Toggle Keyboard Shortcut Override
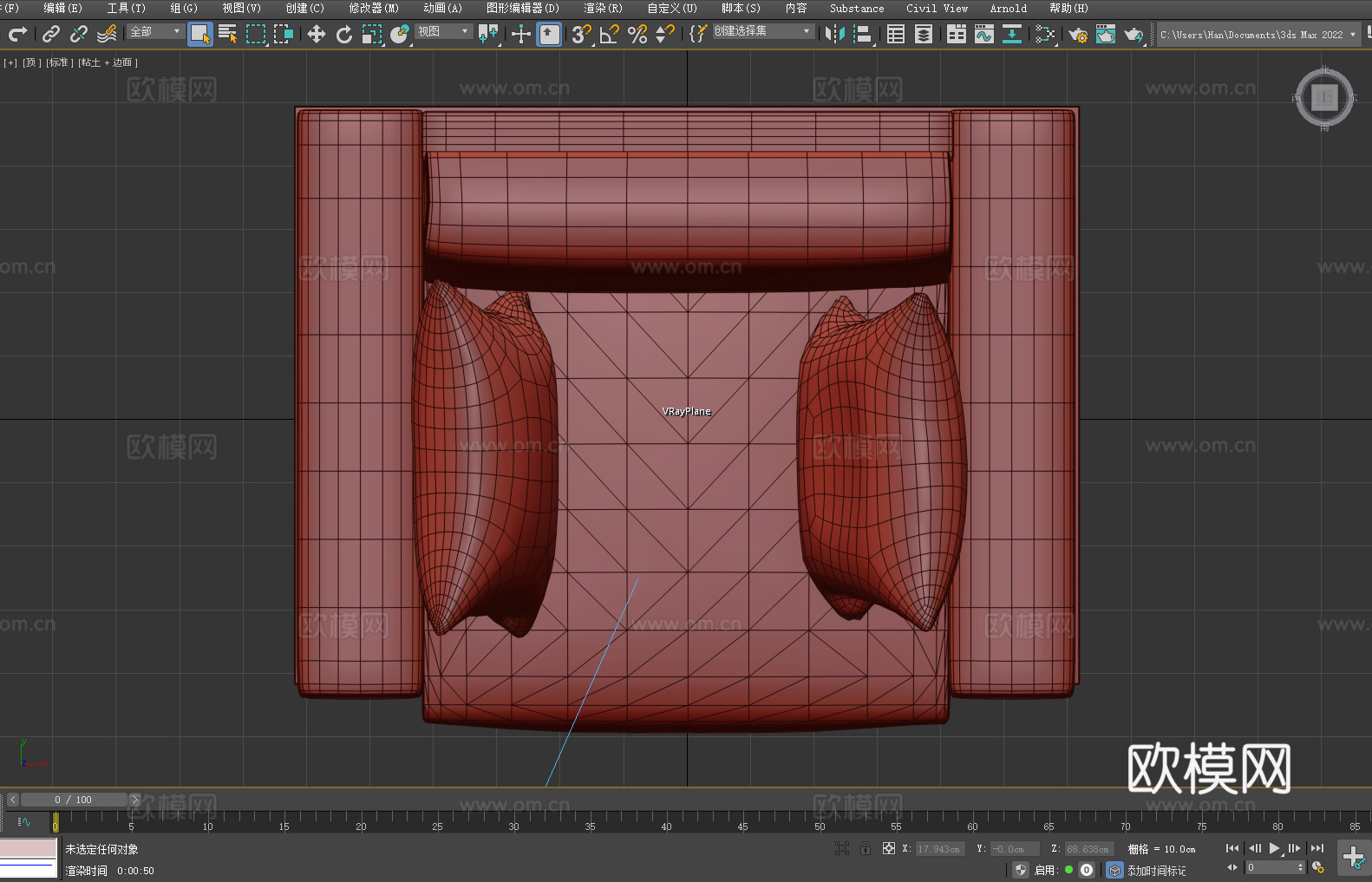 (x=549, y=34)
